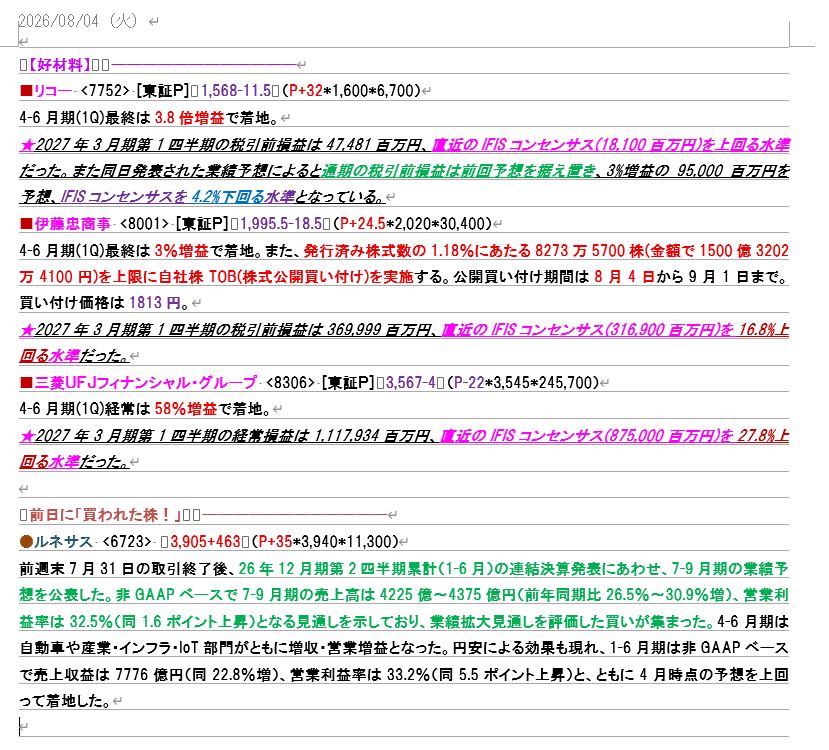Click the red date 8月4日
829x750 pixels.
(x=624, y=277)
